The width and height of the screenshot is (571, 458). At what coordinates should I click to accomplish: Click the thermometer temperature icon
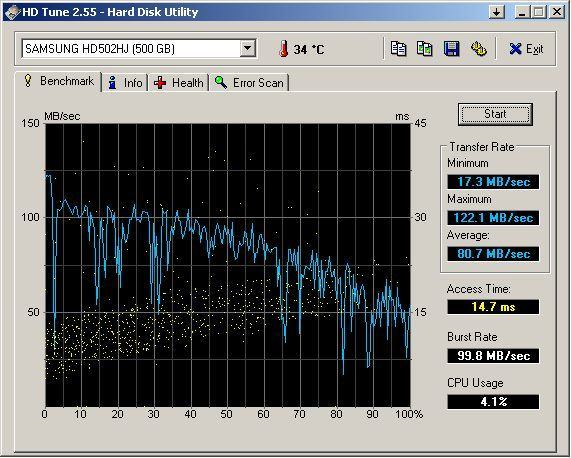[x=283, y=49]
